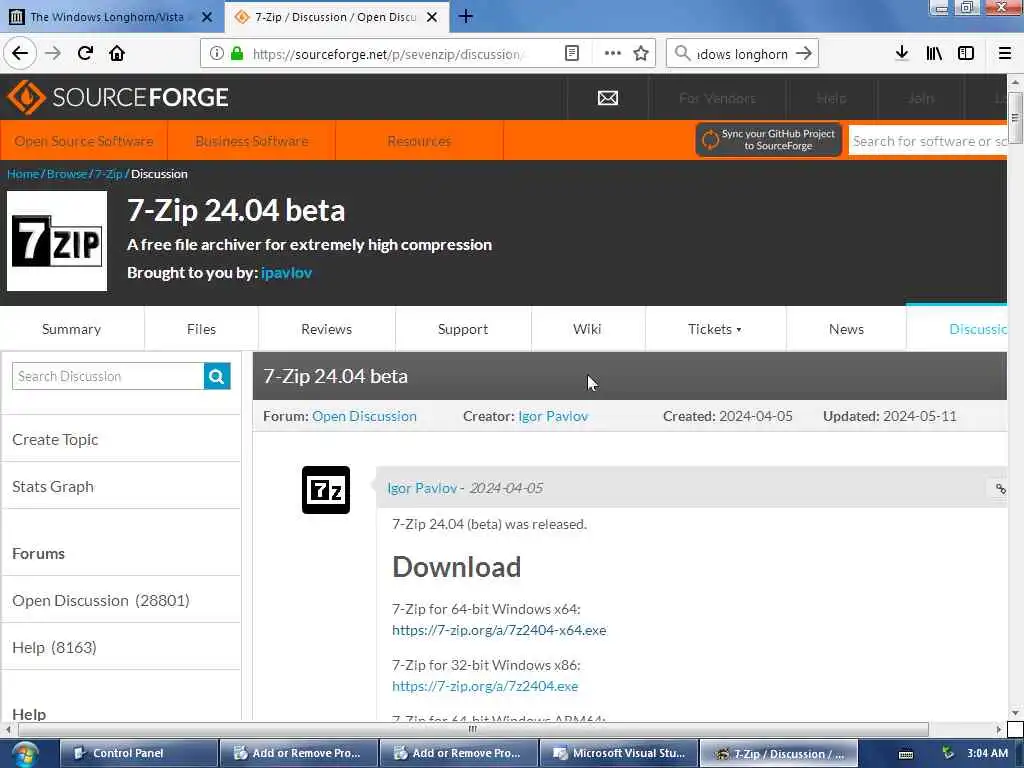Viewport: 1024px width, 768px height.
Task: Open the creator Igor Pavlov link
Action: tap(553, 416)
